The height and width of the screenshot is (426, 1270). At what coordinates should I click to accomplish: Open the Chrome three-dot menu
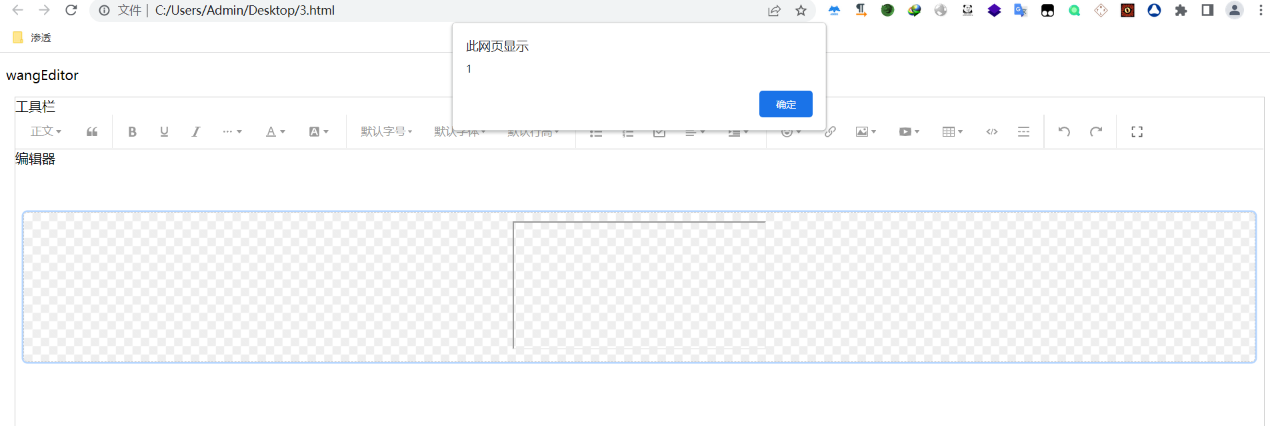pyautogui.click(x=1259, y=10)
